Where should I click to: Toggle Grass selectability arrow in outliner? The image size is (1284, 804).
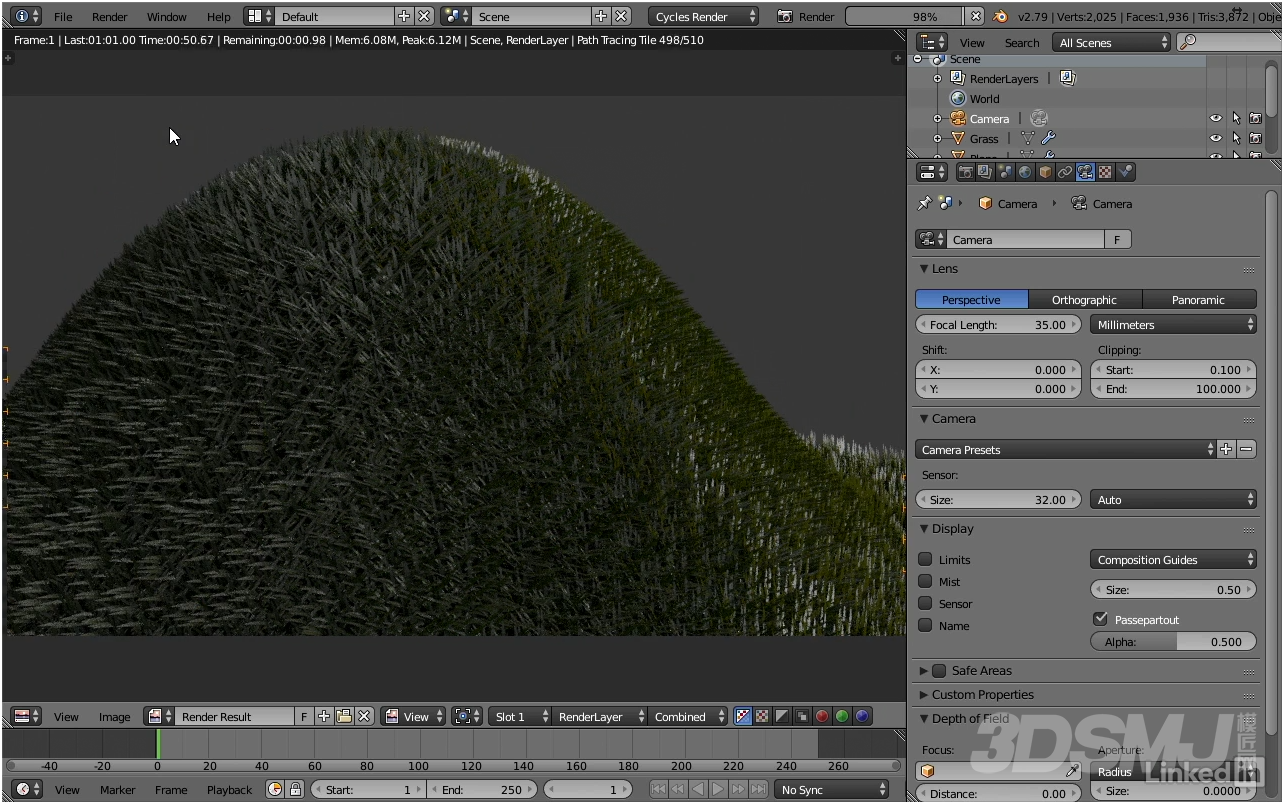coord(1236,138)
